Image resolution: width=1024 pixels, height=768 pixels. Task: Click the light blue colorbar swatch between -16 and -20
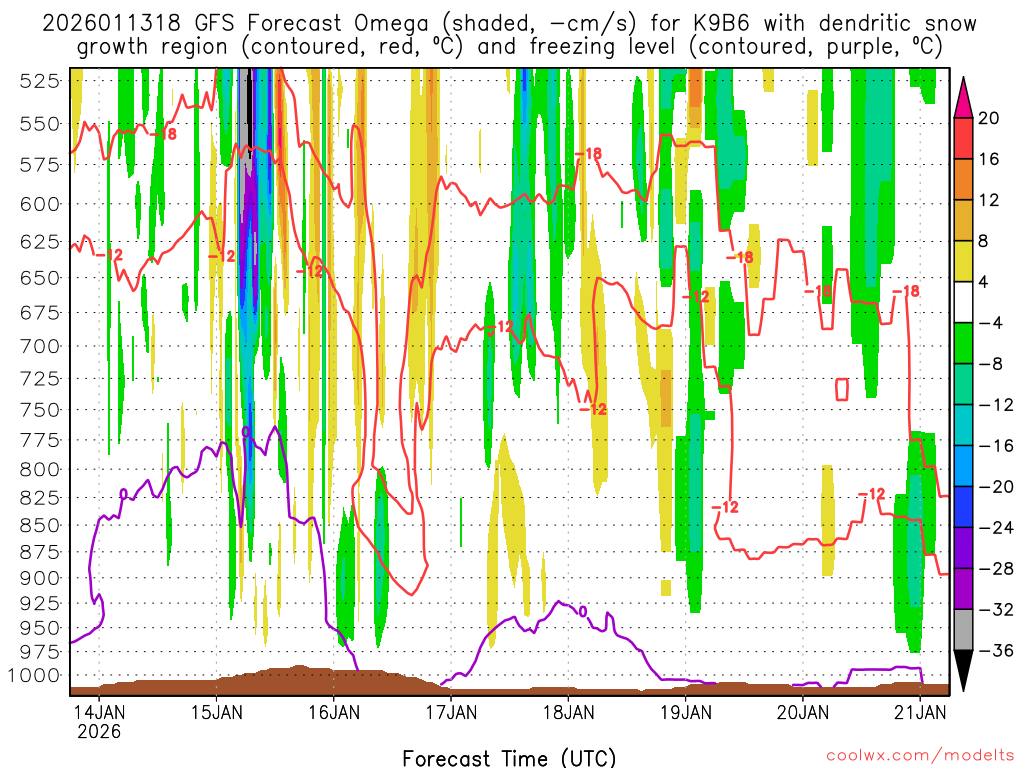tap(963, 466)
